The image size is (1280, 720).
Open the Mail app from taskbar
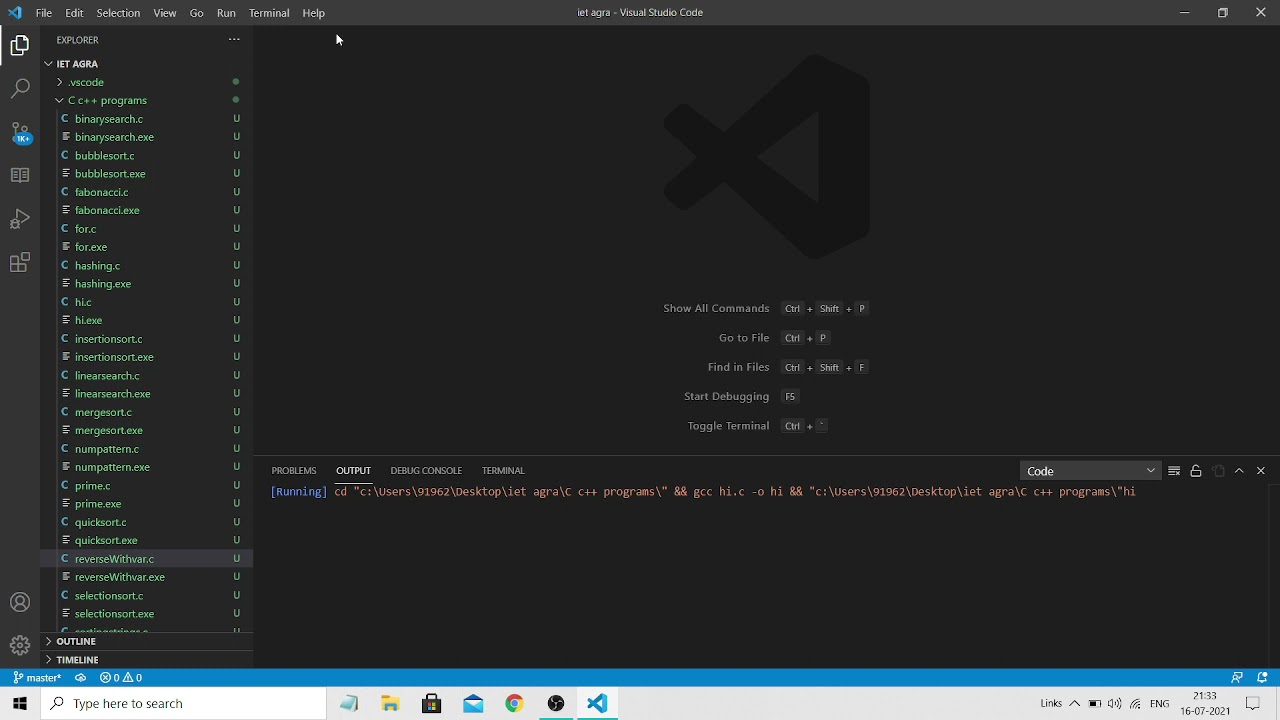coord(473,704)
